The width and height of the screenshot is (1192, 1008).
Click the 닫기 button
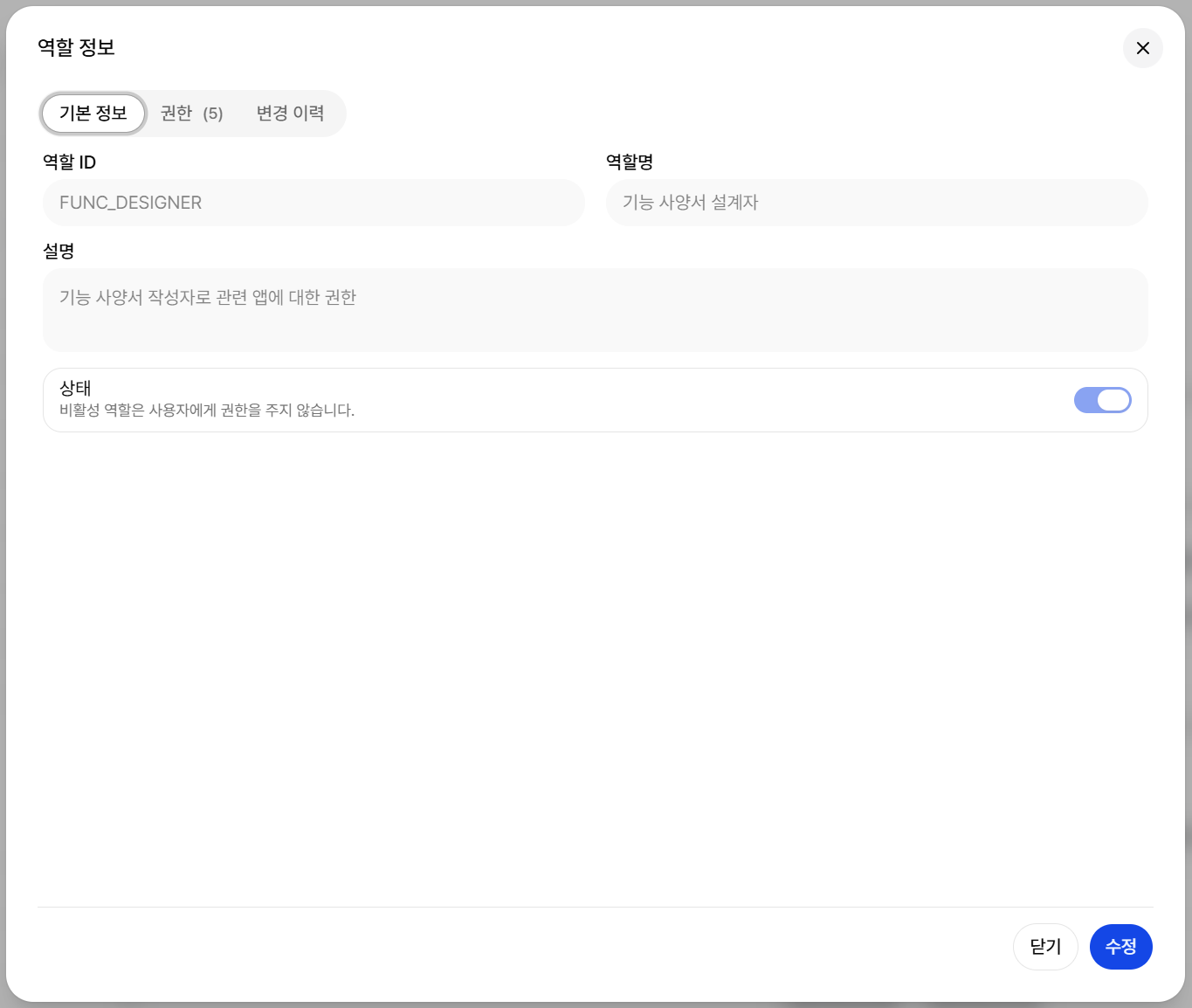click(x=1045, y=947)
